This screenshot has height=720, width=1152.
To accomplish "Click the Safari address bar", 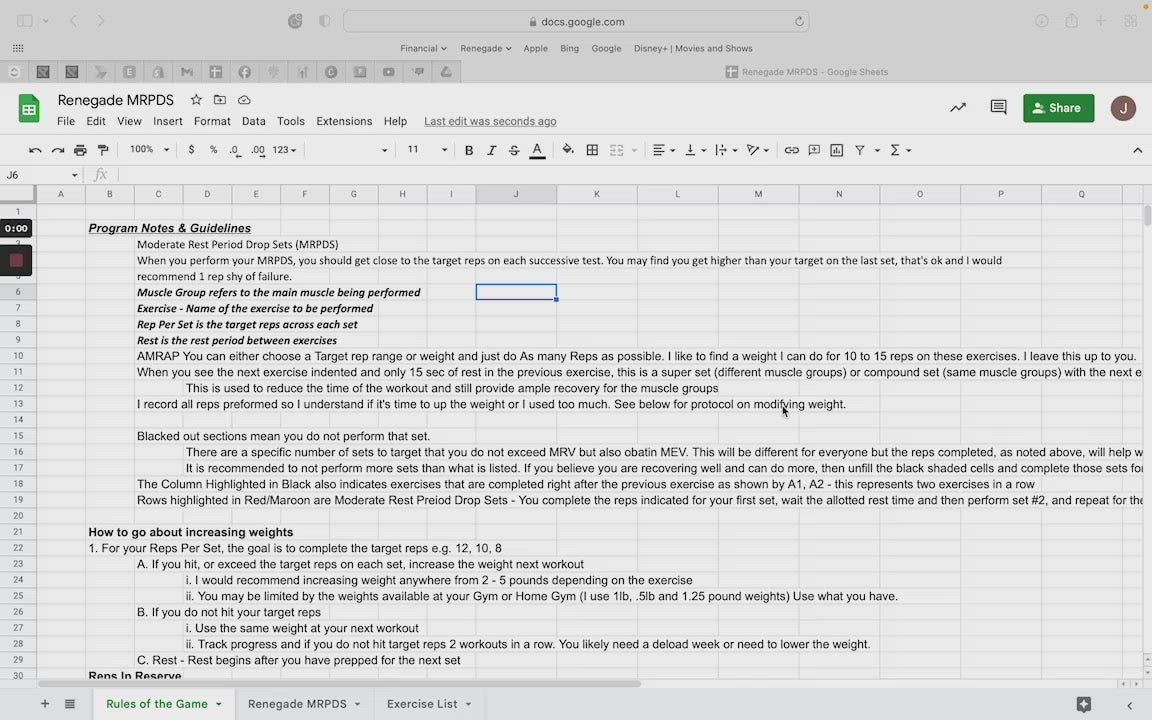I will [576, 21].
